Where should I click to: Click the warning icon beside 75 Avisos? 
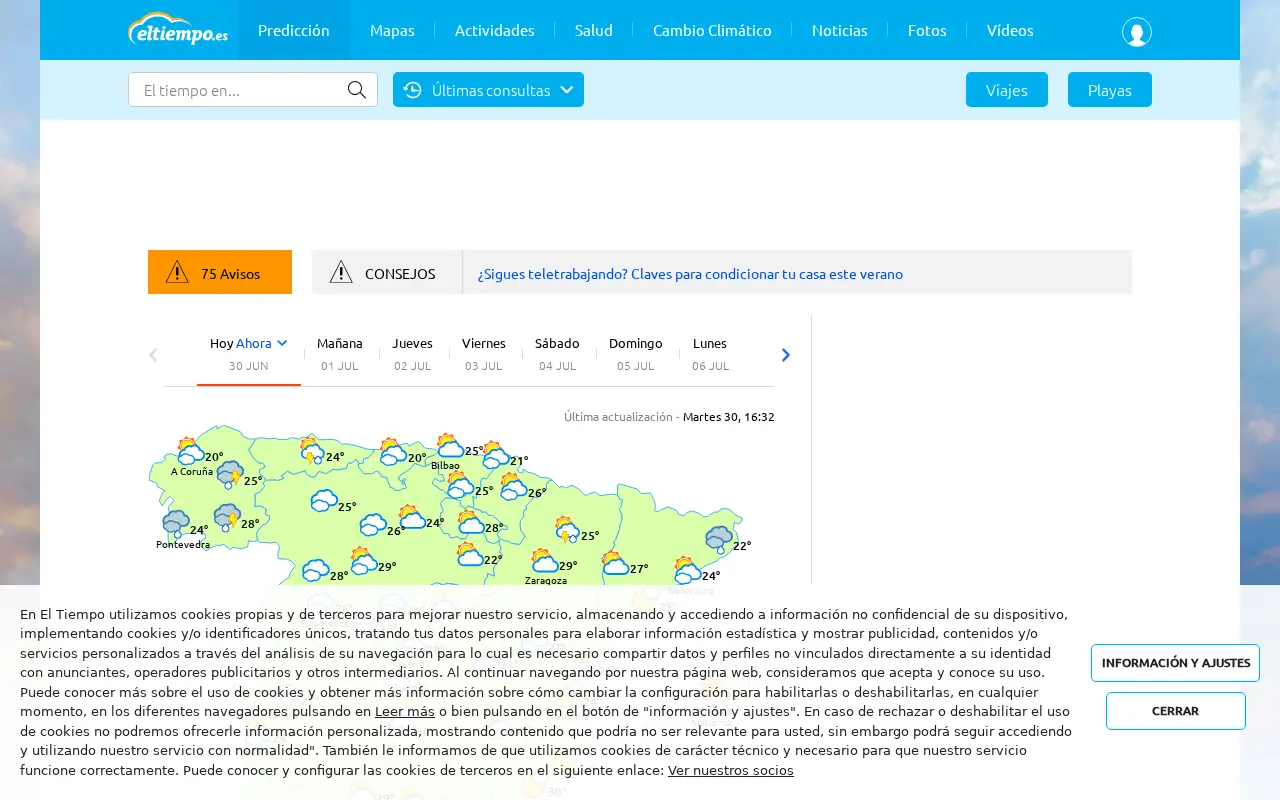(x=177, y=272)
